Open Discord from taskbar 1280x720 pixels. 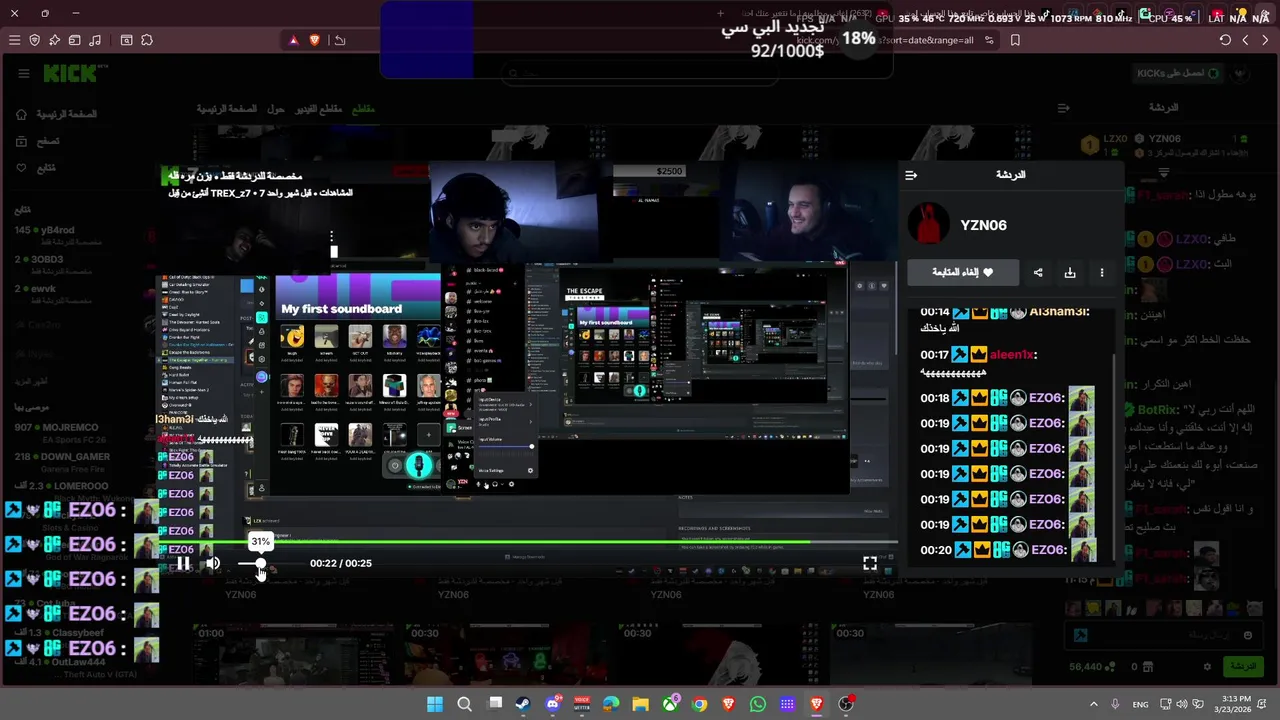(552, 704)
